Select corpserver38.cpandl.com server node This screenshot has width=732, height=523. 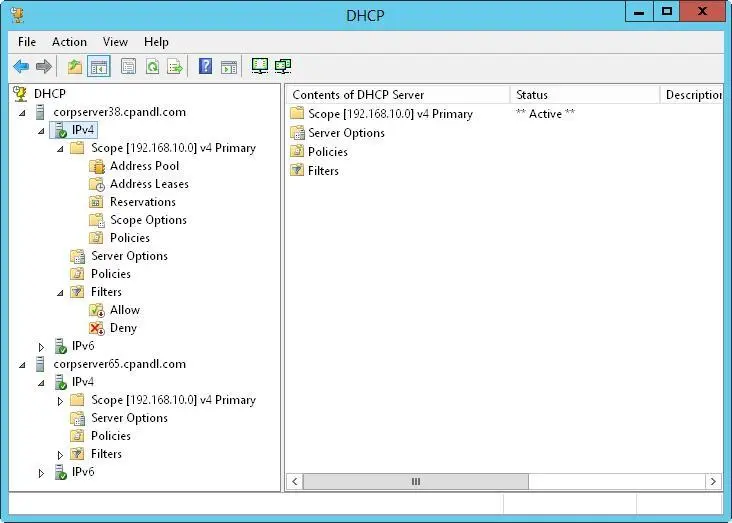(120, 112)
